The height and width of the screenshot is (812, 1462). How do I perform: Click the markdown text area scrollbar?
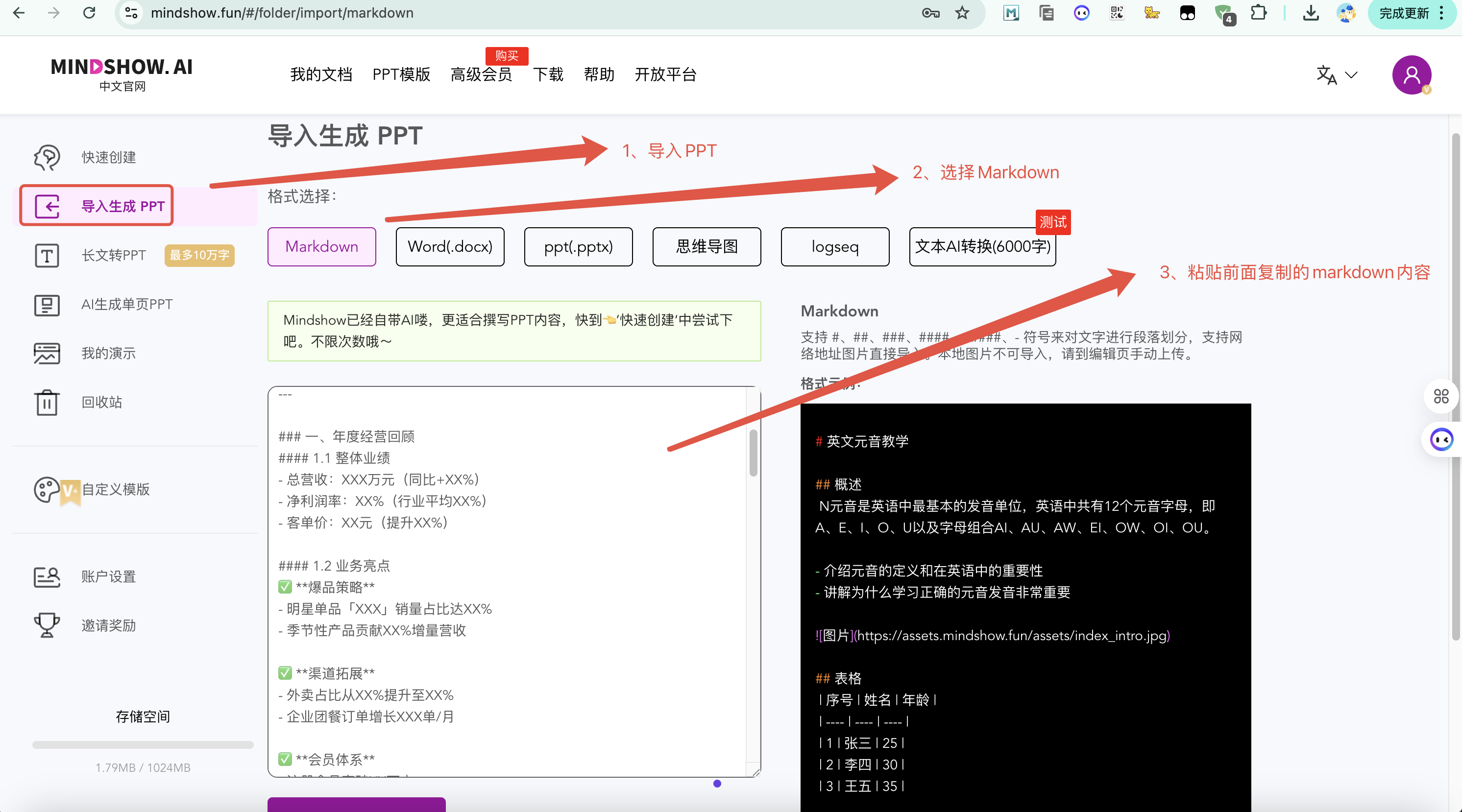tap(753, 454)
